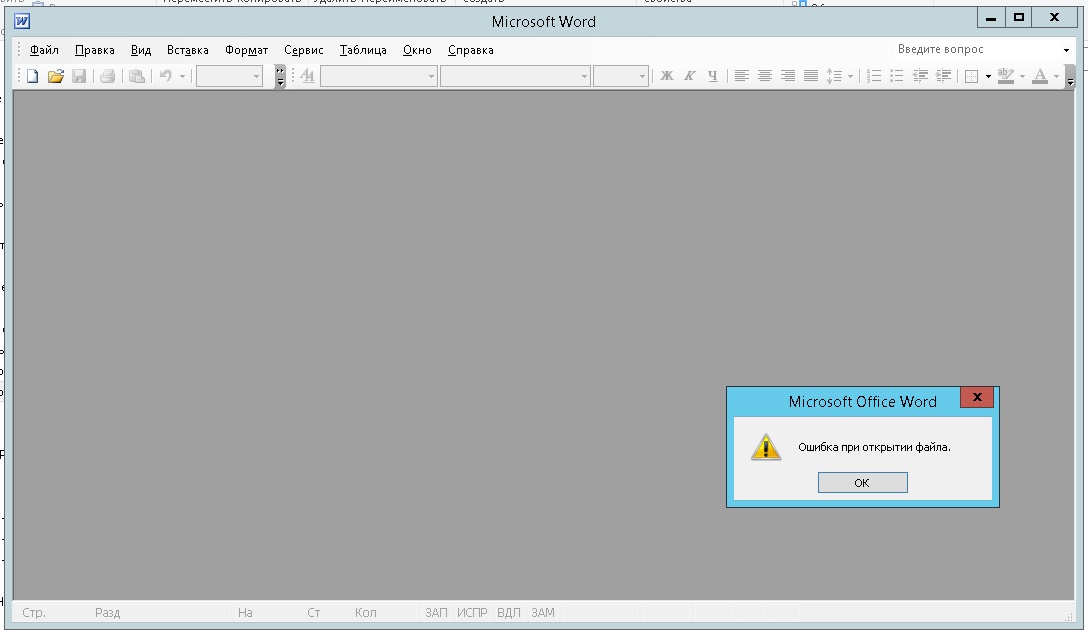The height and width of the screenshot is (630, 1088).
Task: Click the warning icon in error dialog
Action: point(766,448)
